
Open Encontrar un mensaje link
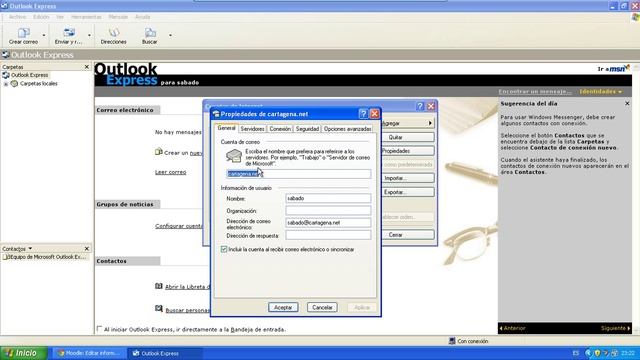[x=535, y=91]
